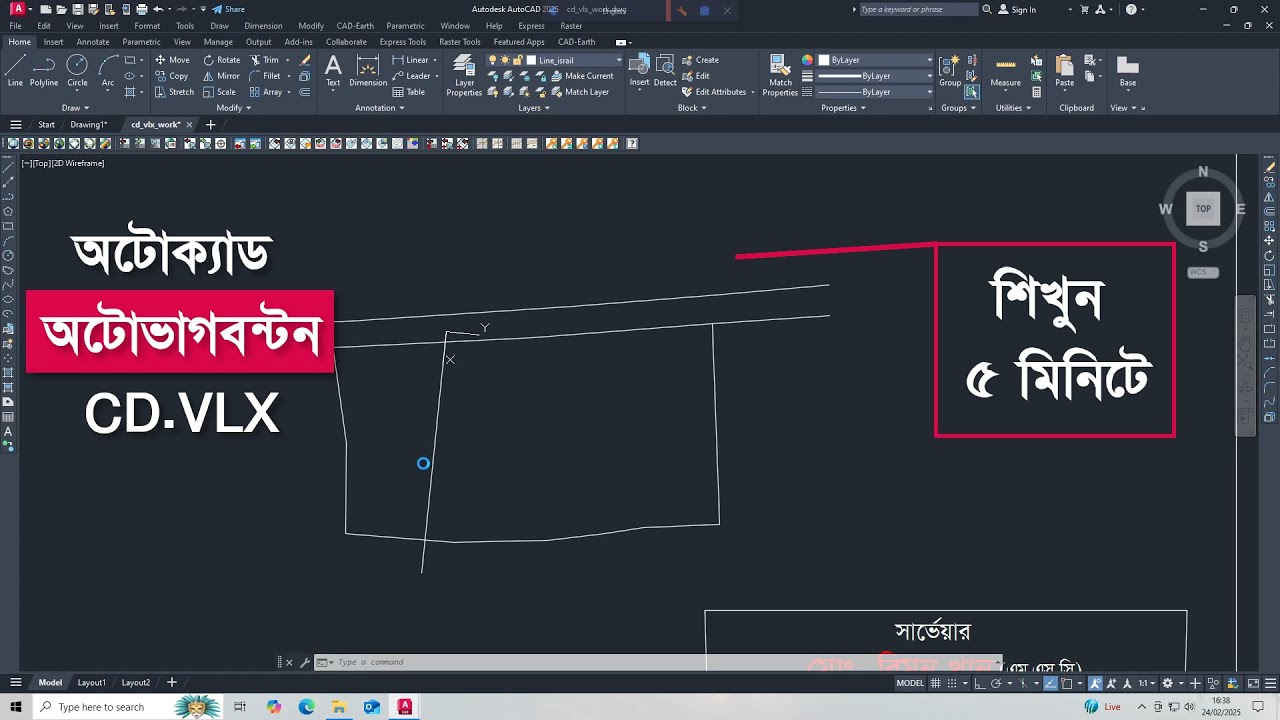Expand the Modify panel
The height and width of the screenshot is (720, 1280).
(233, 108)
